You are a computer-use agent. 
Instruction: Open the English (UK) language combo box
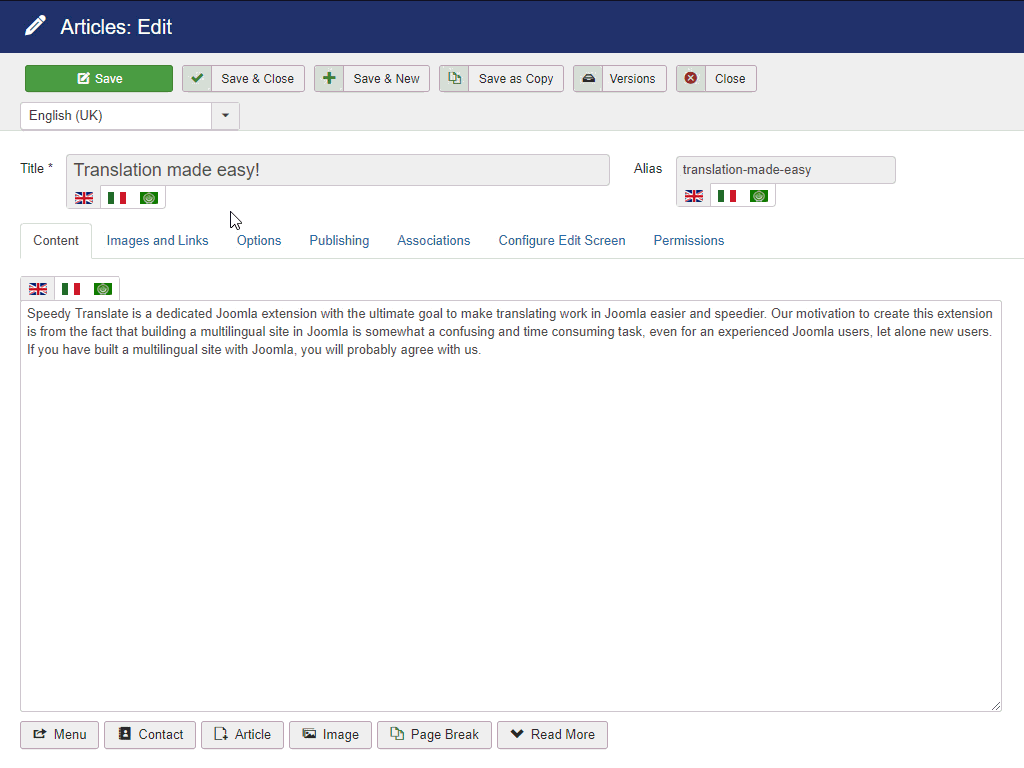click(115, 115)
